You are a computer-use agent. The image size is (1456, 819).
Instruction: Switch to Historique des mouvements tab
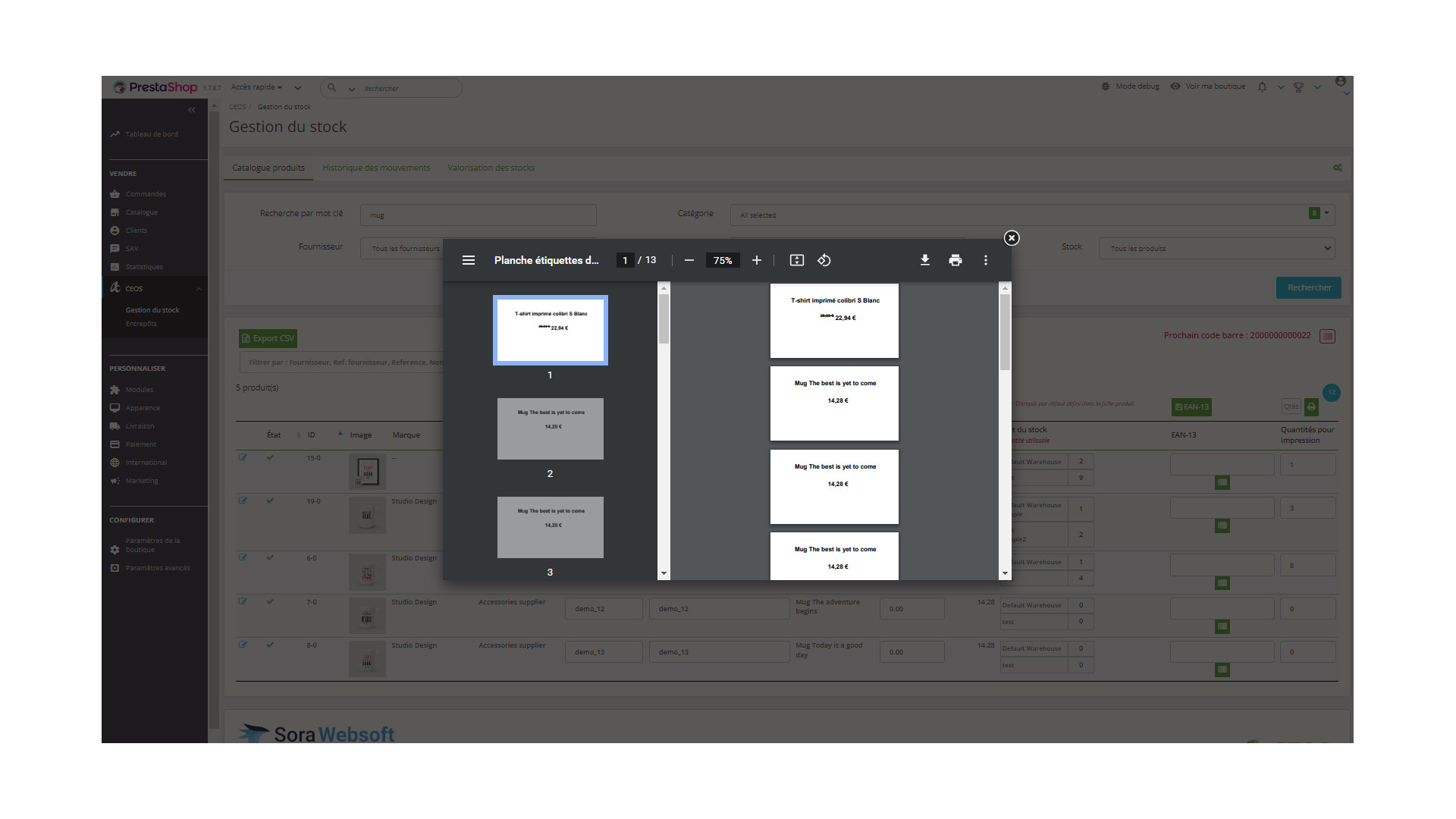click(375, 168)
